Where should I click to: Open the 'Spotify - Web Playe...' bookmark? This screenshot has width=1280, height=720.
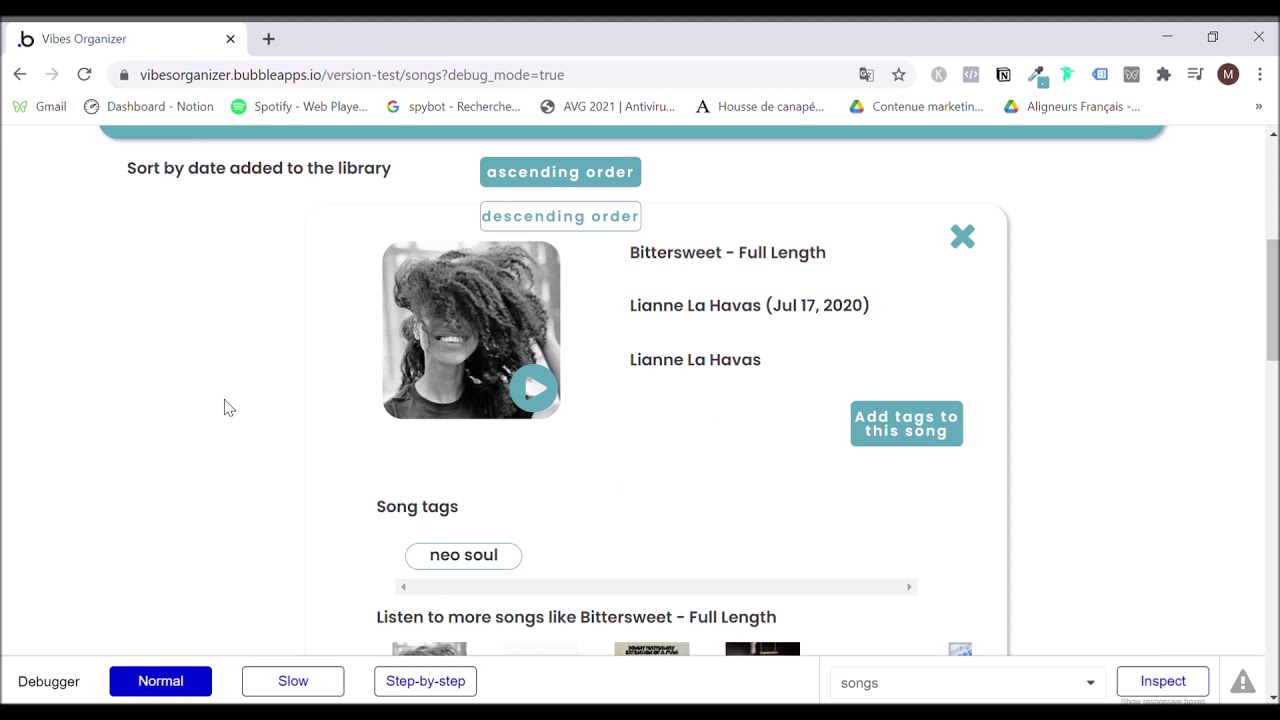[299, 107]
